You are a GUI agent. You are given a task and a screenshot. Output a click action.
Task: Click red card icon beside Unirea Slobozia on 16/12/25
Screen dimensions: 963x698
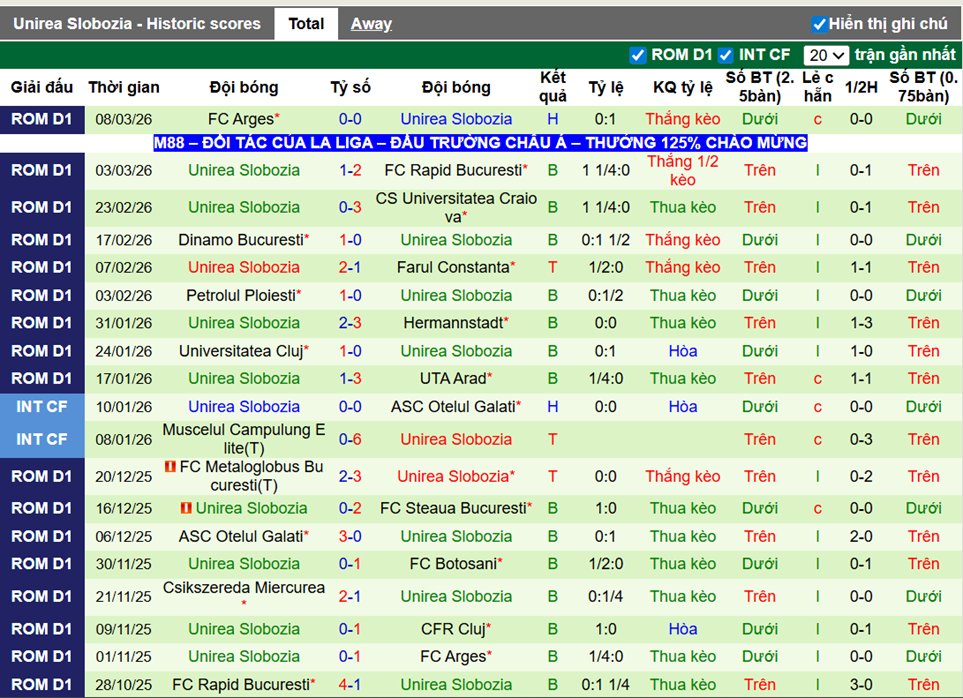click(x=186, y=508)
